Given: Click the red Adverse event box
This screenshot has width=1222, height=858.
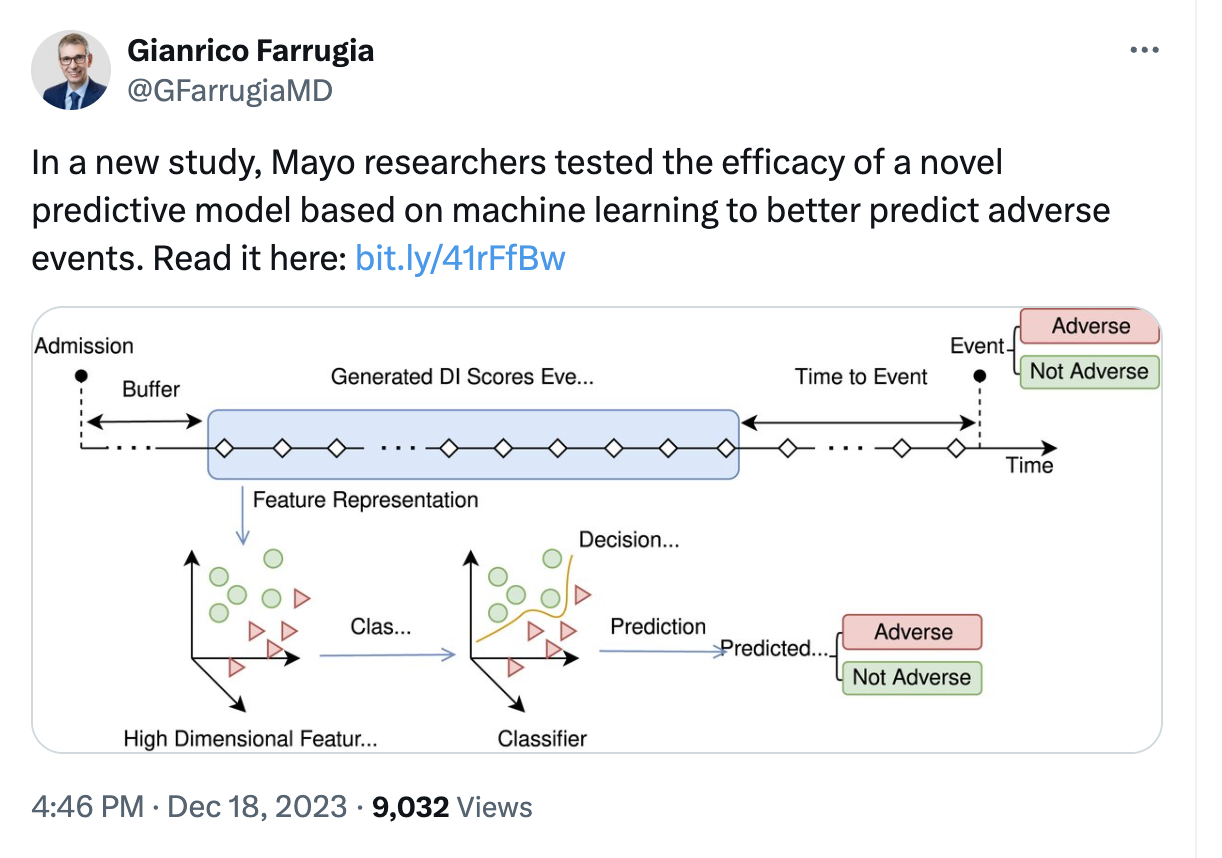Looking at the screenshot, I should pyautogui.click(x=1089, y=327).
